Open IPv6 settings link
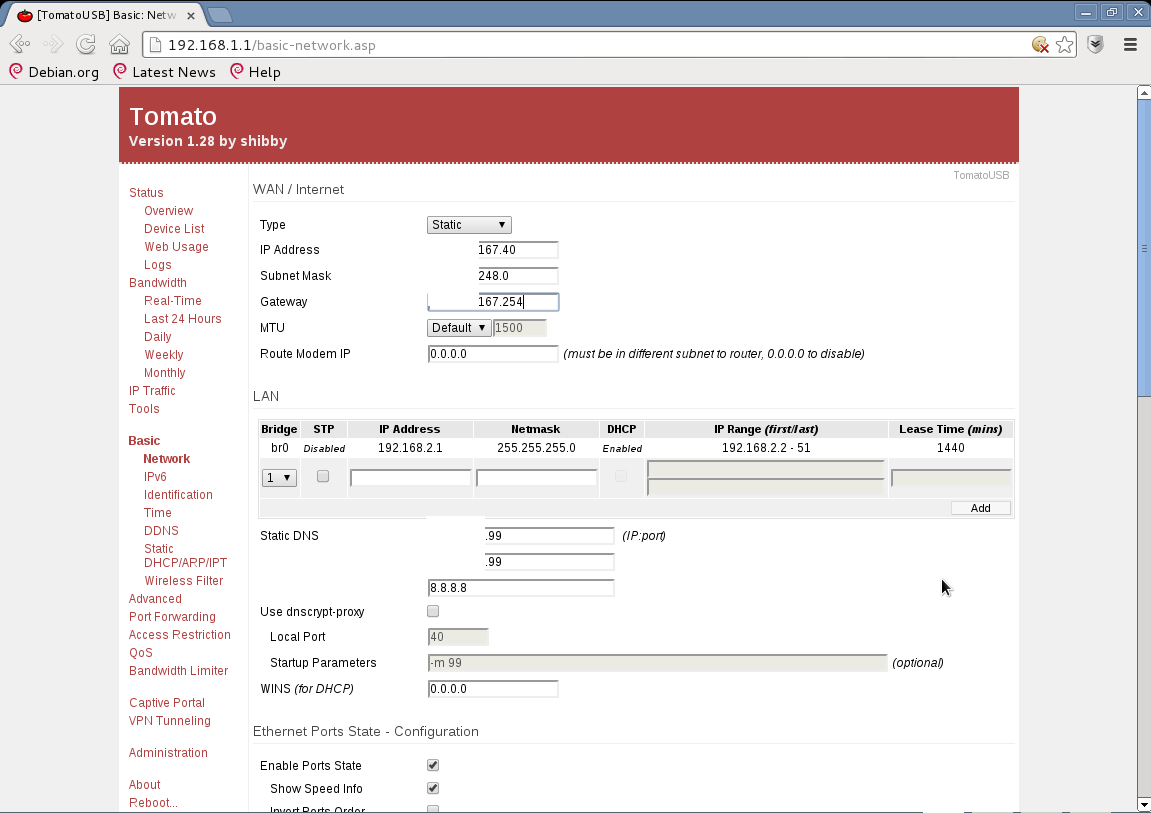This screenshot has width=1151, height=813. [155, 476]
